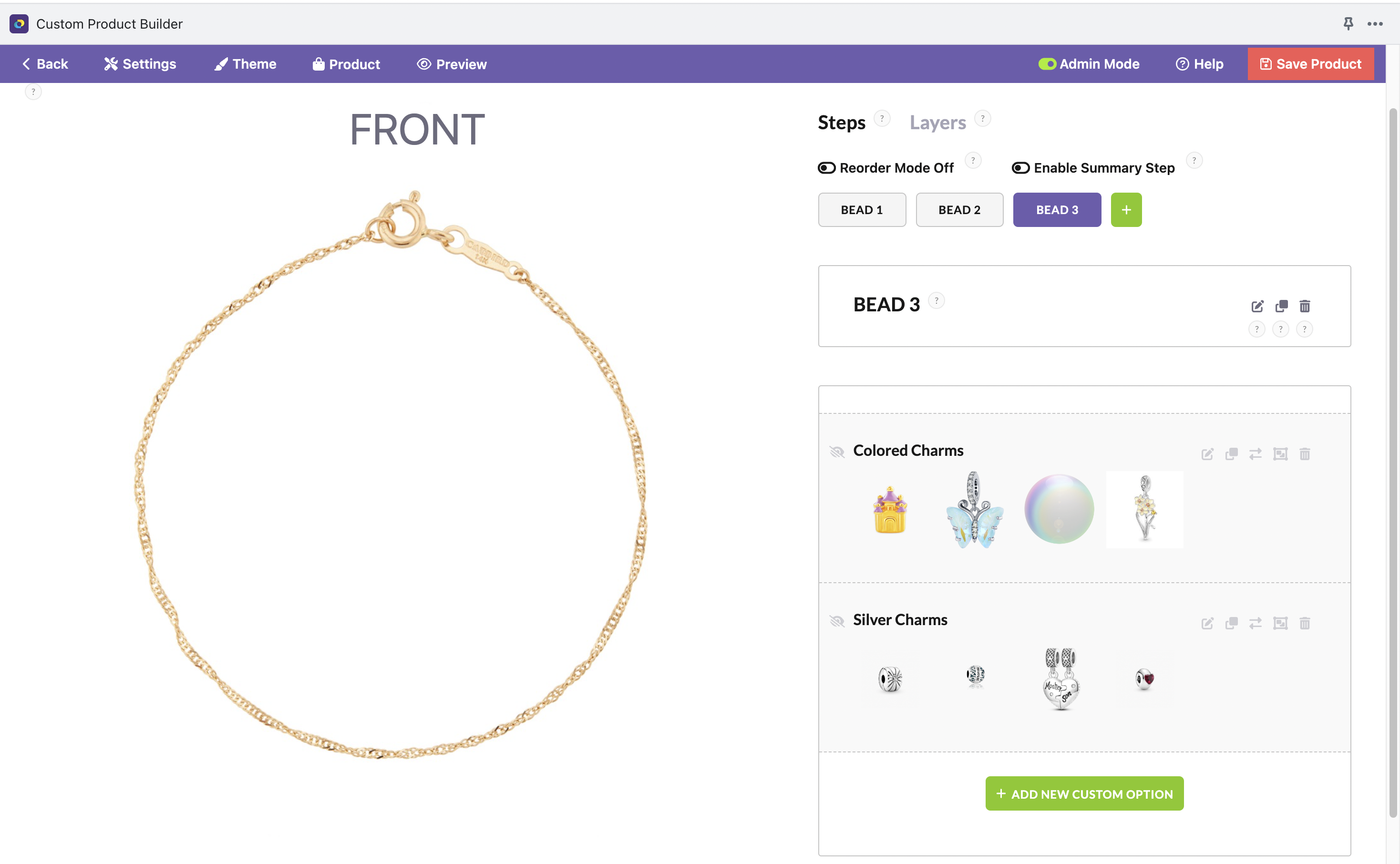Toggle Reorder Mode switch

tap(826, 168)
